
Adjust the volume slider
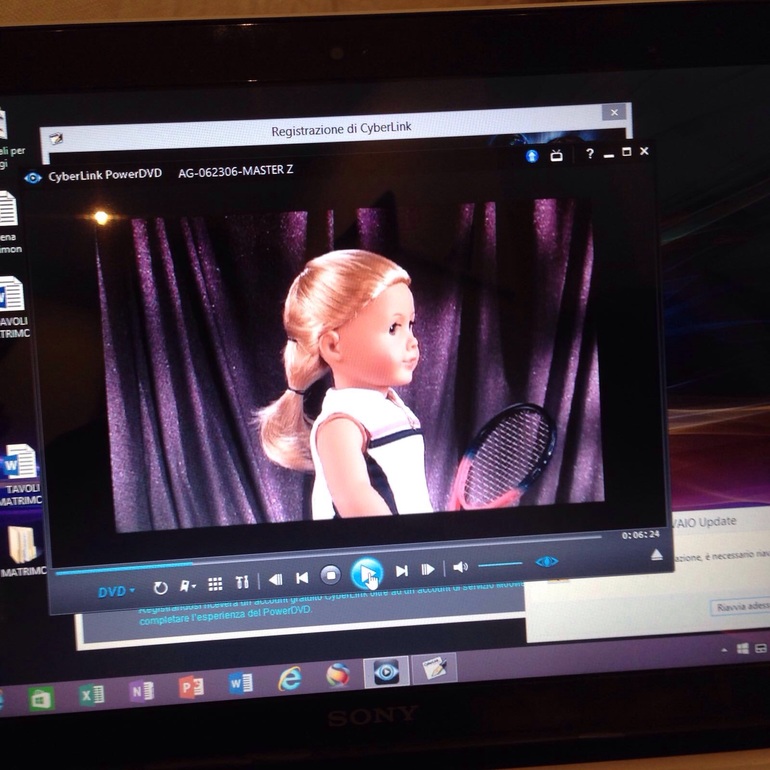point(500,565)
